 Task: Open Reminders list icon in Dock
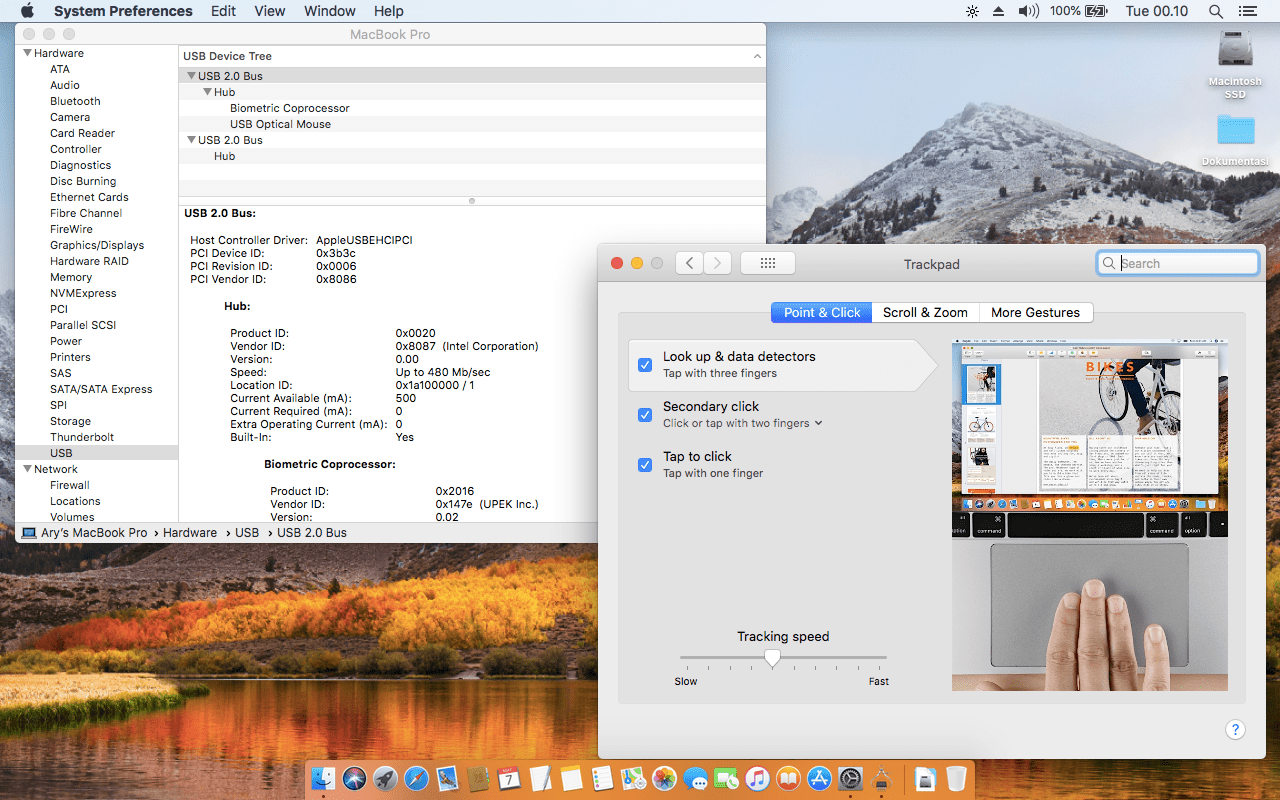coord(602,778)
